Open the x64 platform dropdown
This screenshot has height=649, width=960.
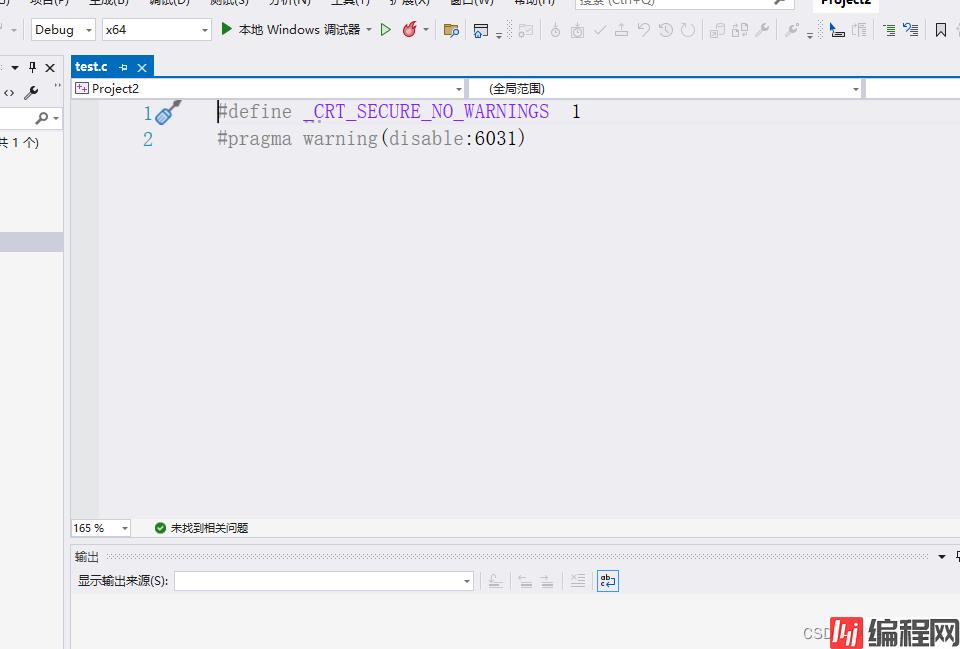click(157, 30)
